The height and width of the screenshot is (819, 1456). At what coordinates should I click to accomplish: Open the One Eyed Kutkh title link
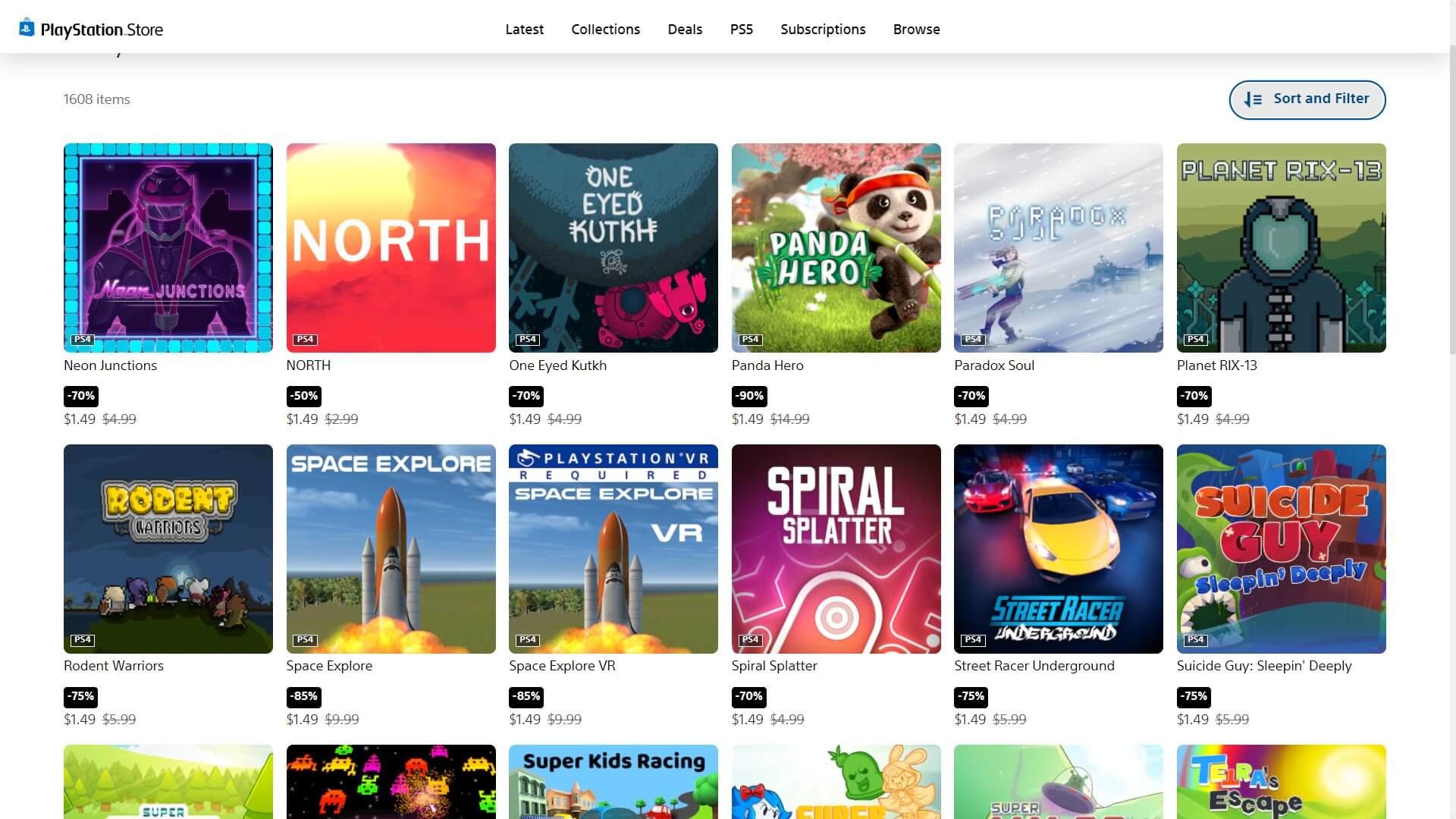557,366
